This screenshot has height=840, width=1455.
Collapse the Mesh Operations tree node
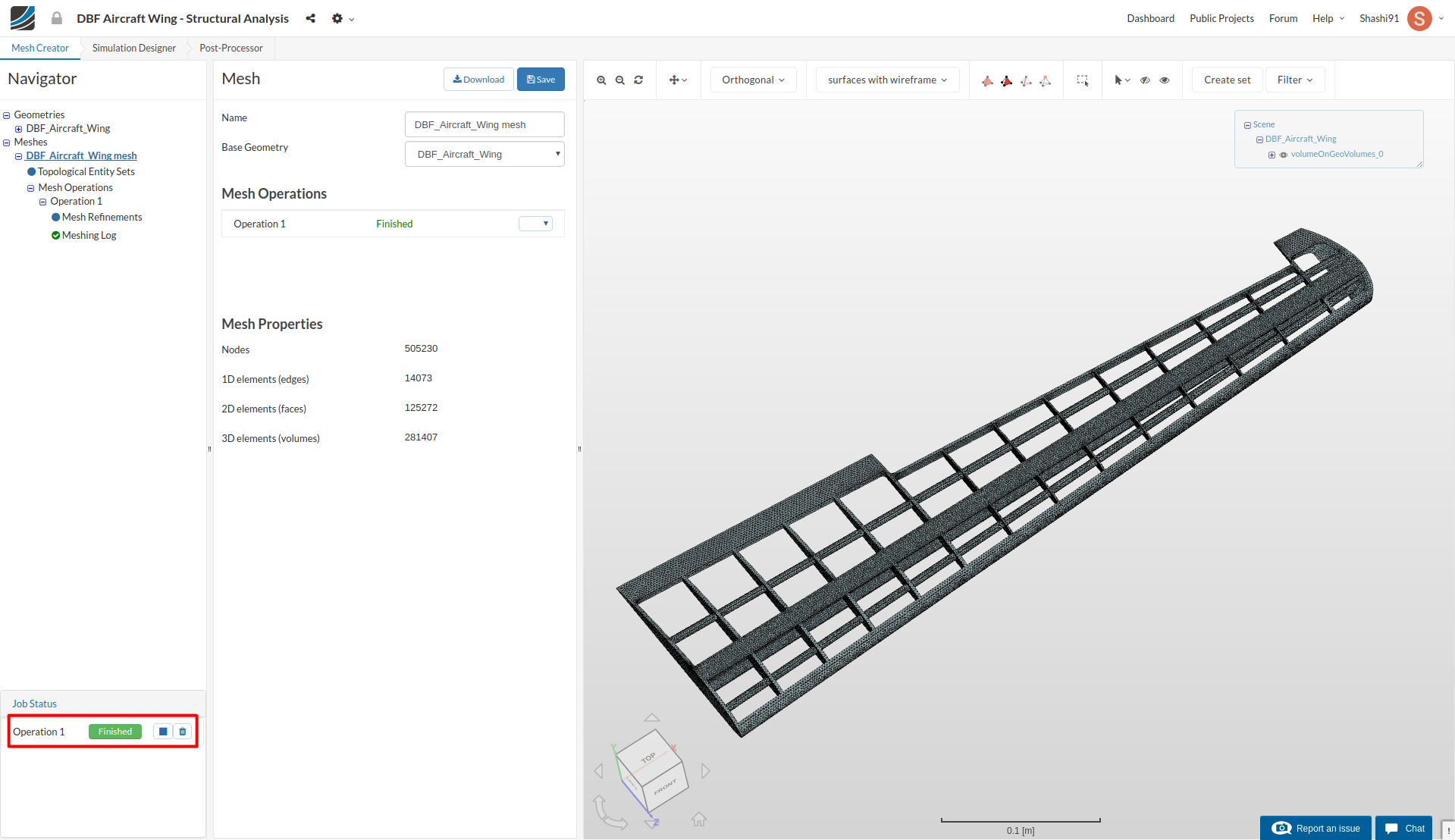(x=31, y=188)
